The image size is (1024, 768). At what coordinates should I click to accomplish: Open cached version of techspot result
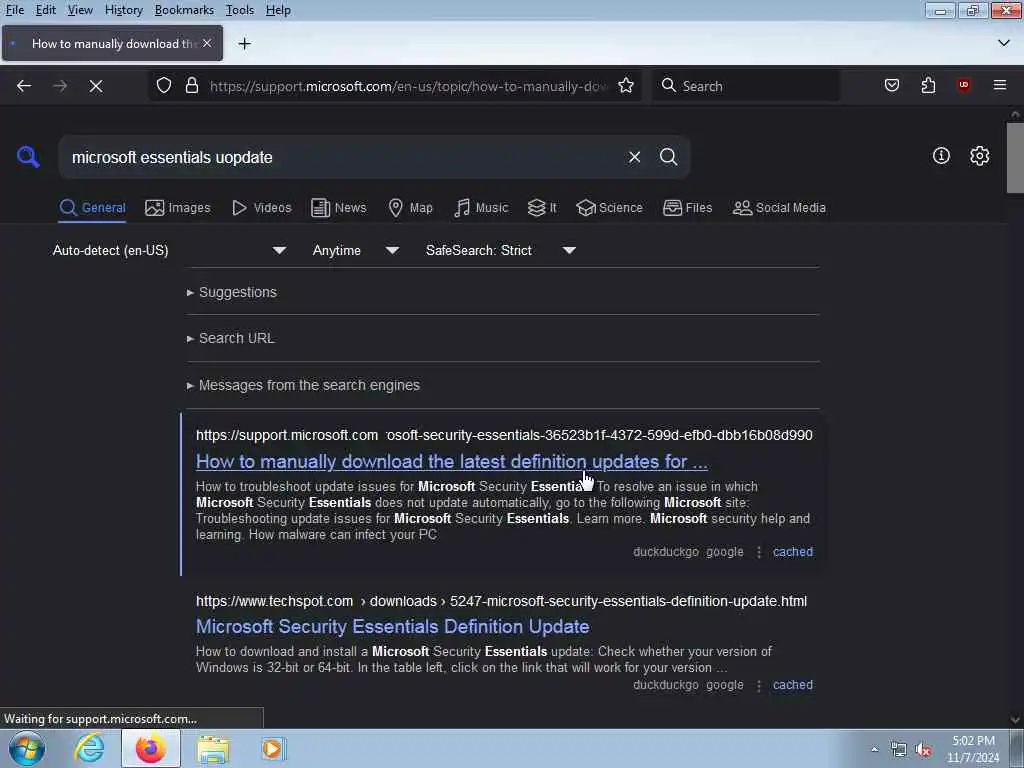[793, 685]
